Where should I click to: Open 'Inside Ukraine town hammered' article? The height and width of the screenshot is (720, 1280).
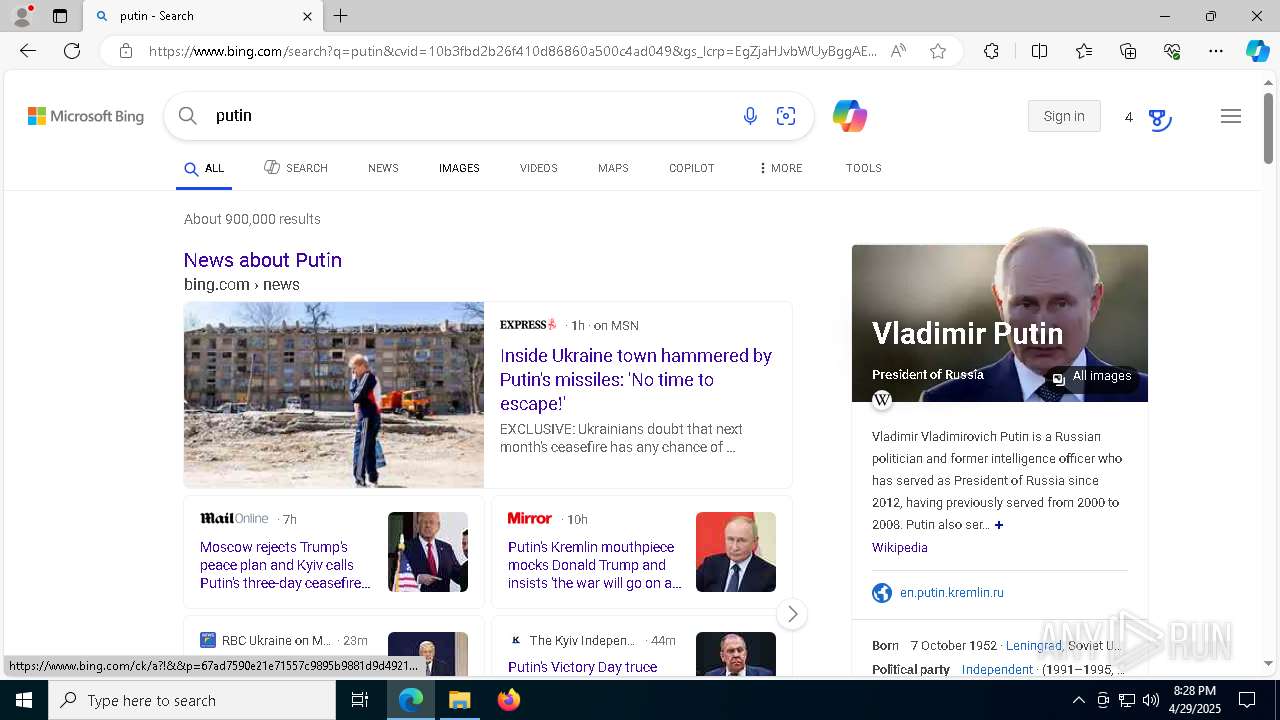(x=636, y=380)
